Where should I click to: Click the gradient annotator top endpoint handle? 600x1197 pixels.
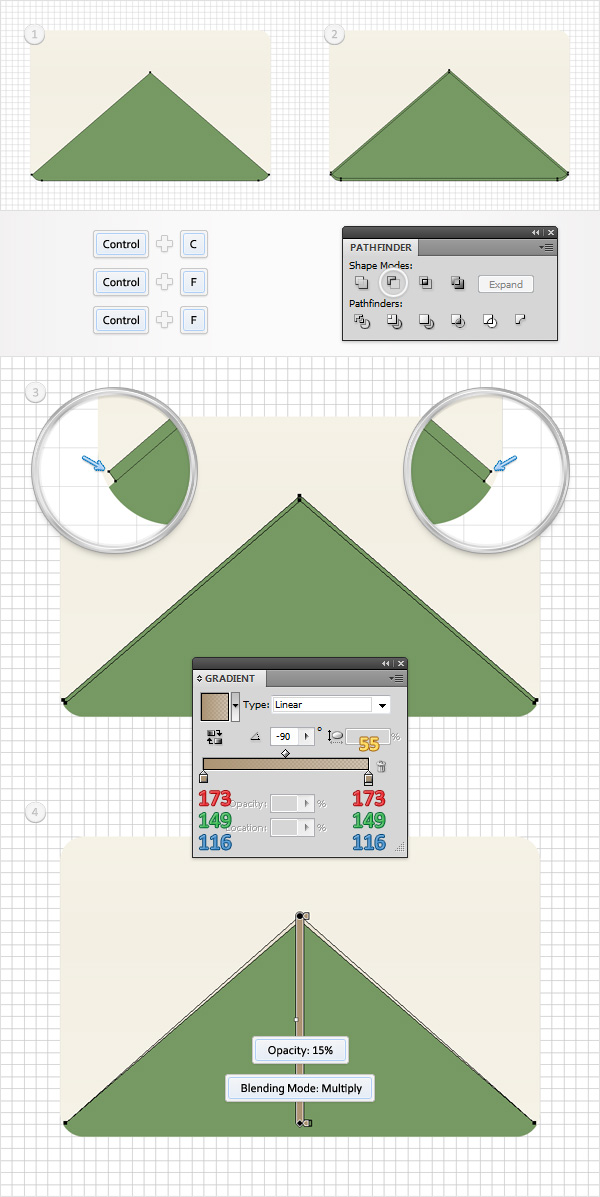299,915
